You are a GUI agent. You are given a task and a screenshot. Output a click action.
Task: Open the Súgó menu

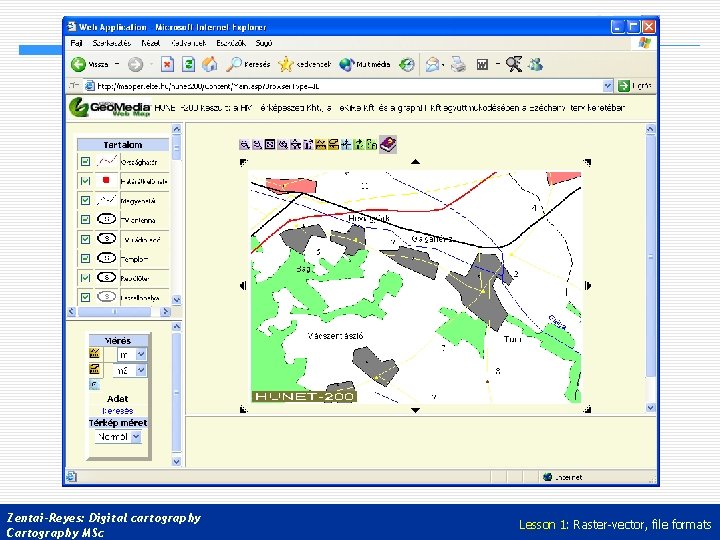(264, 43)
